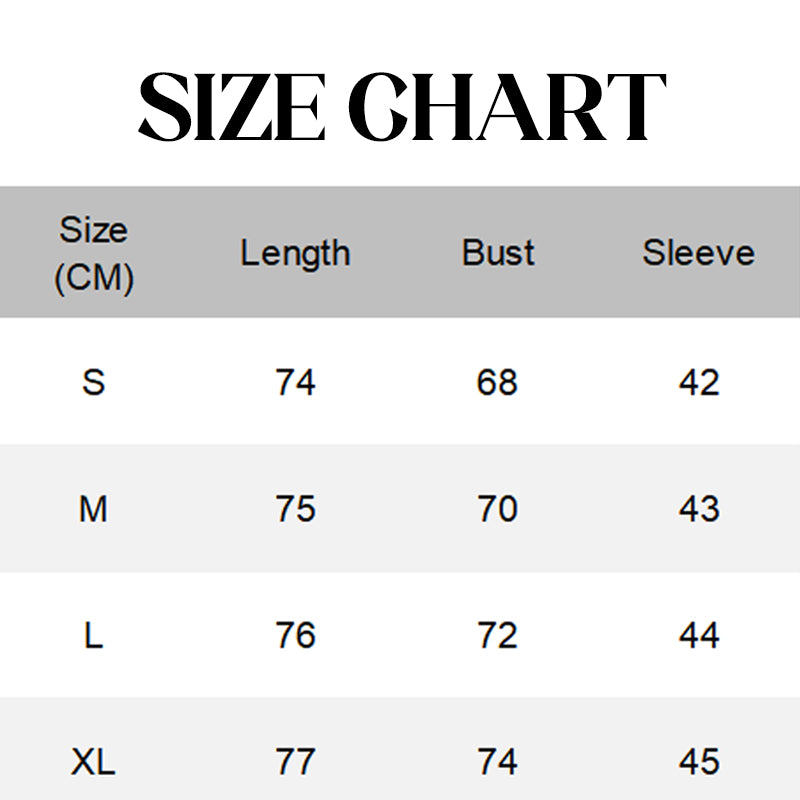Click length value 75 for size M
800x800 pixels.
(295, 509)
